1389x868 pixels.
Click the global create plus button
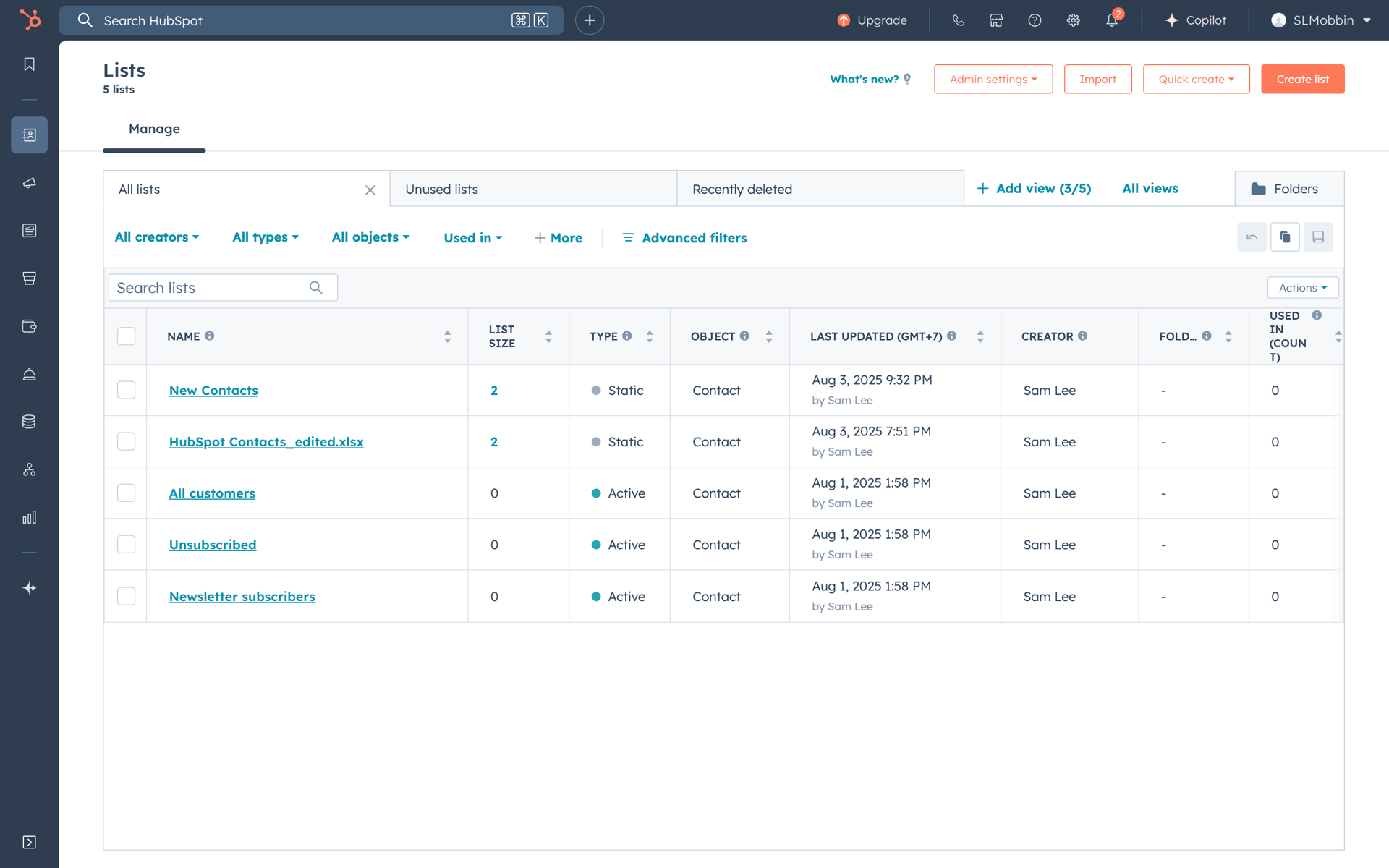(x=590, y=20)
